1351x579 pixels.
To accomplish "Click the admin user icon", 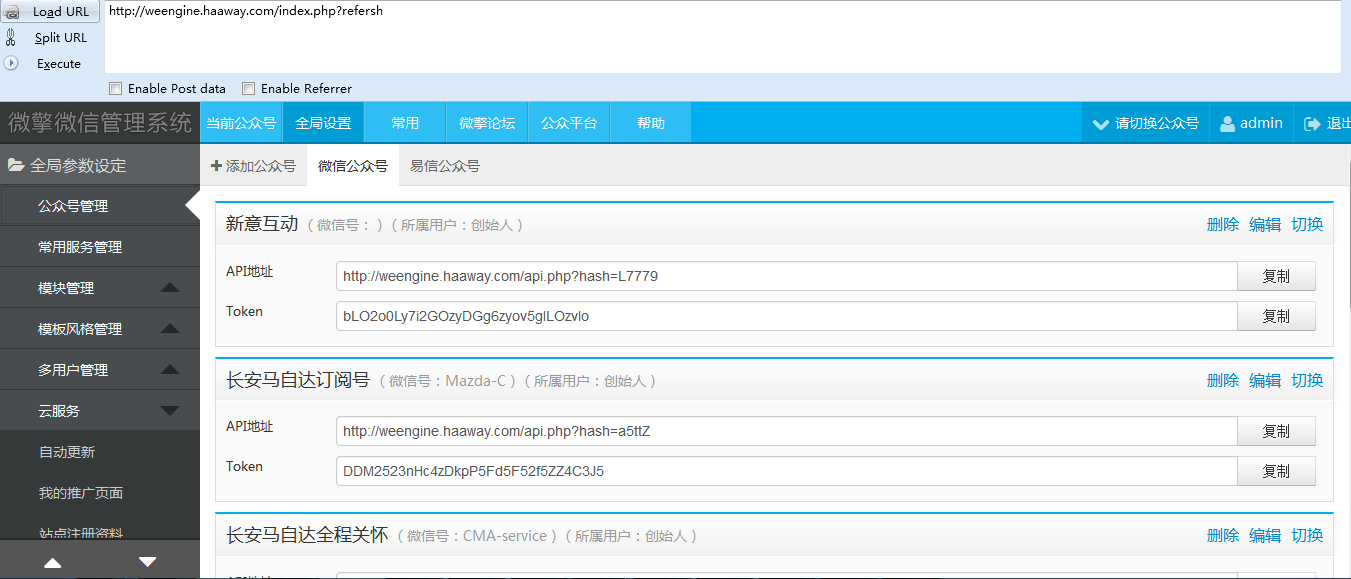I will click(1227, 123).
